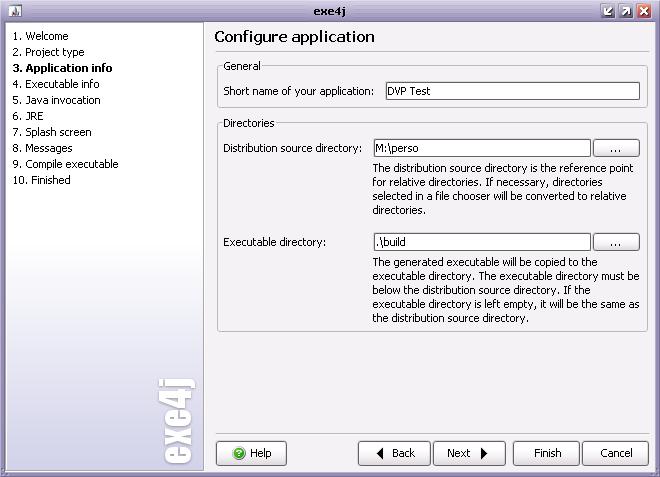Select the Application info step

point(62,68)
